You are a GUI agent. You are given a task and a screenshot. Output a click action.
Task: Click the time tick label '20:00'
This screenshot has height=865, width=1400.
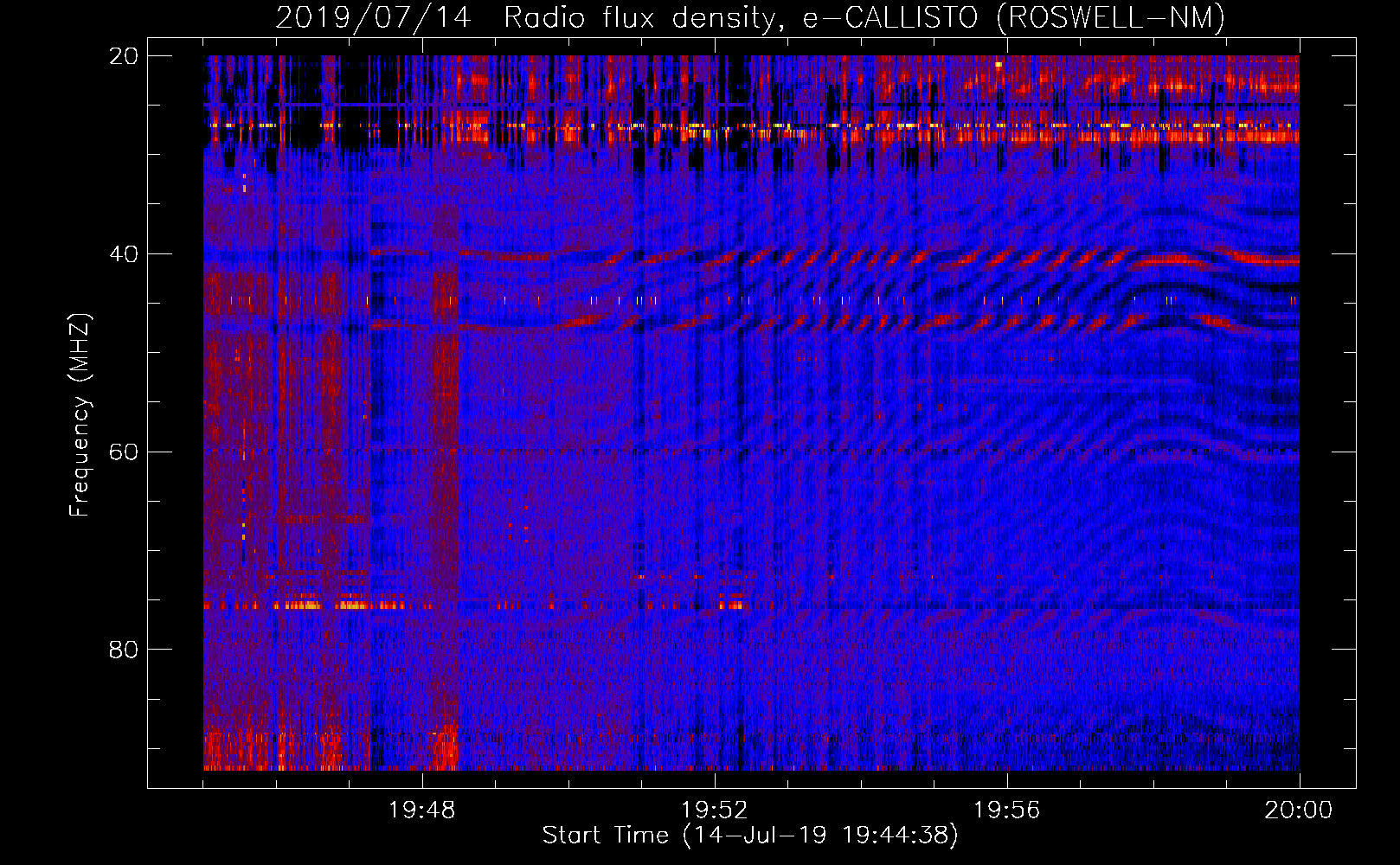click(1299, 811)
